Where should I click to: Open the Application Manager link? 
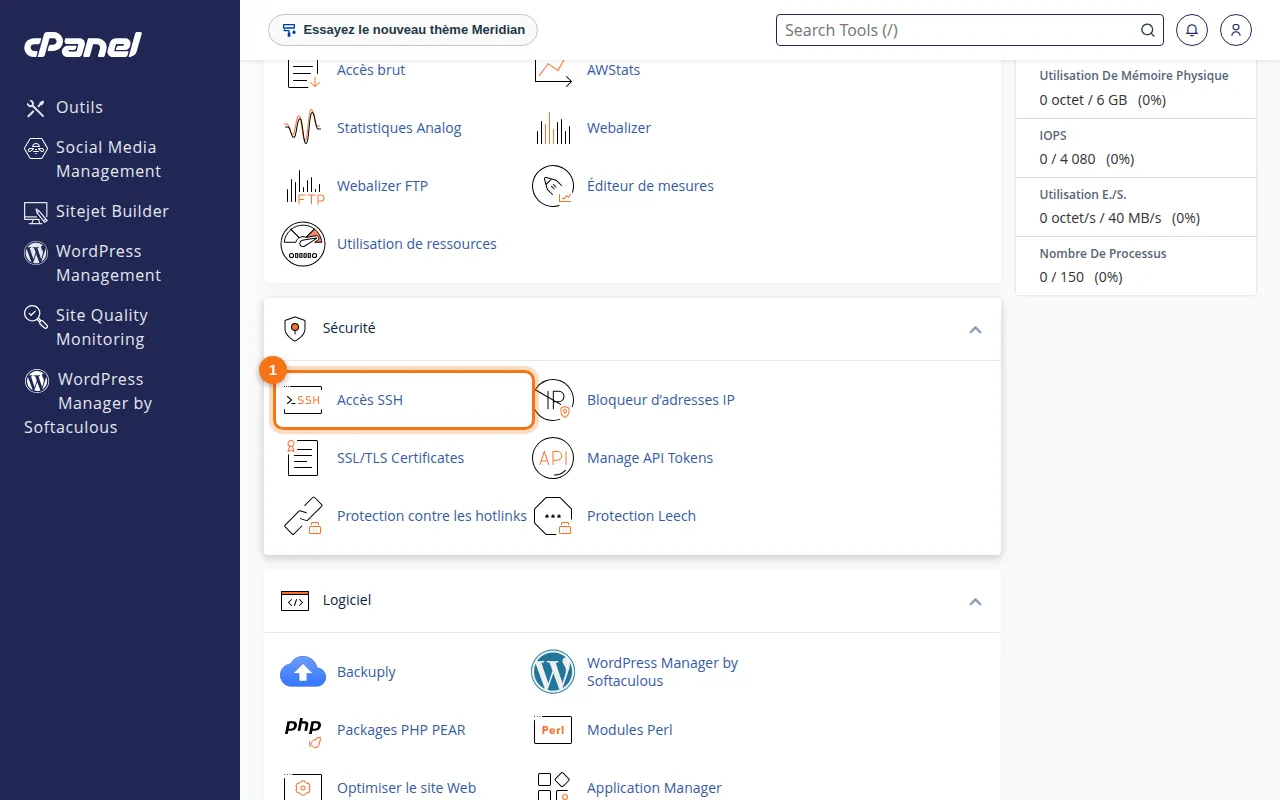654,788
